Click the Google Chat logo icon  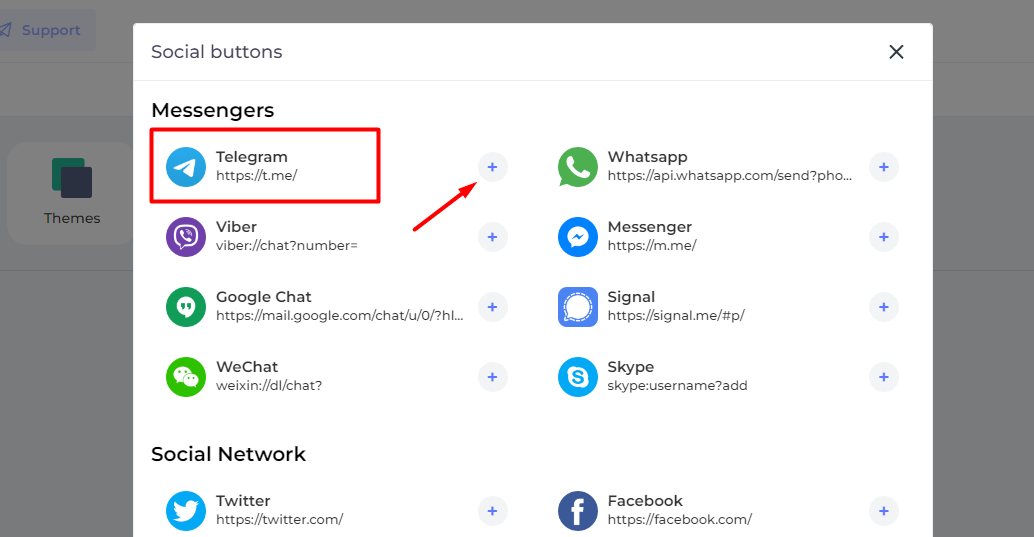186,307
